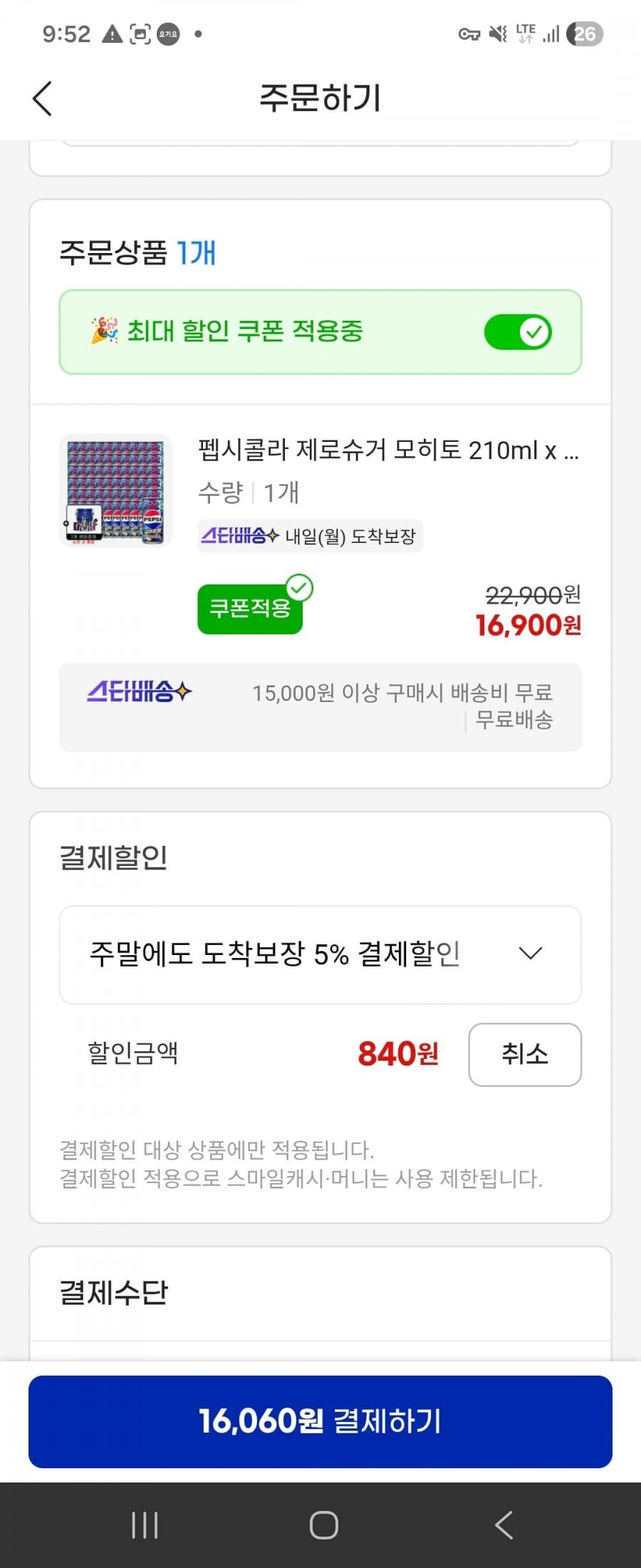The image size is (641, 1568).
Task: Tap the green coupon applied badge
Action: (x=250, y=608)
